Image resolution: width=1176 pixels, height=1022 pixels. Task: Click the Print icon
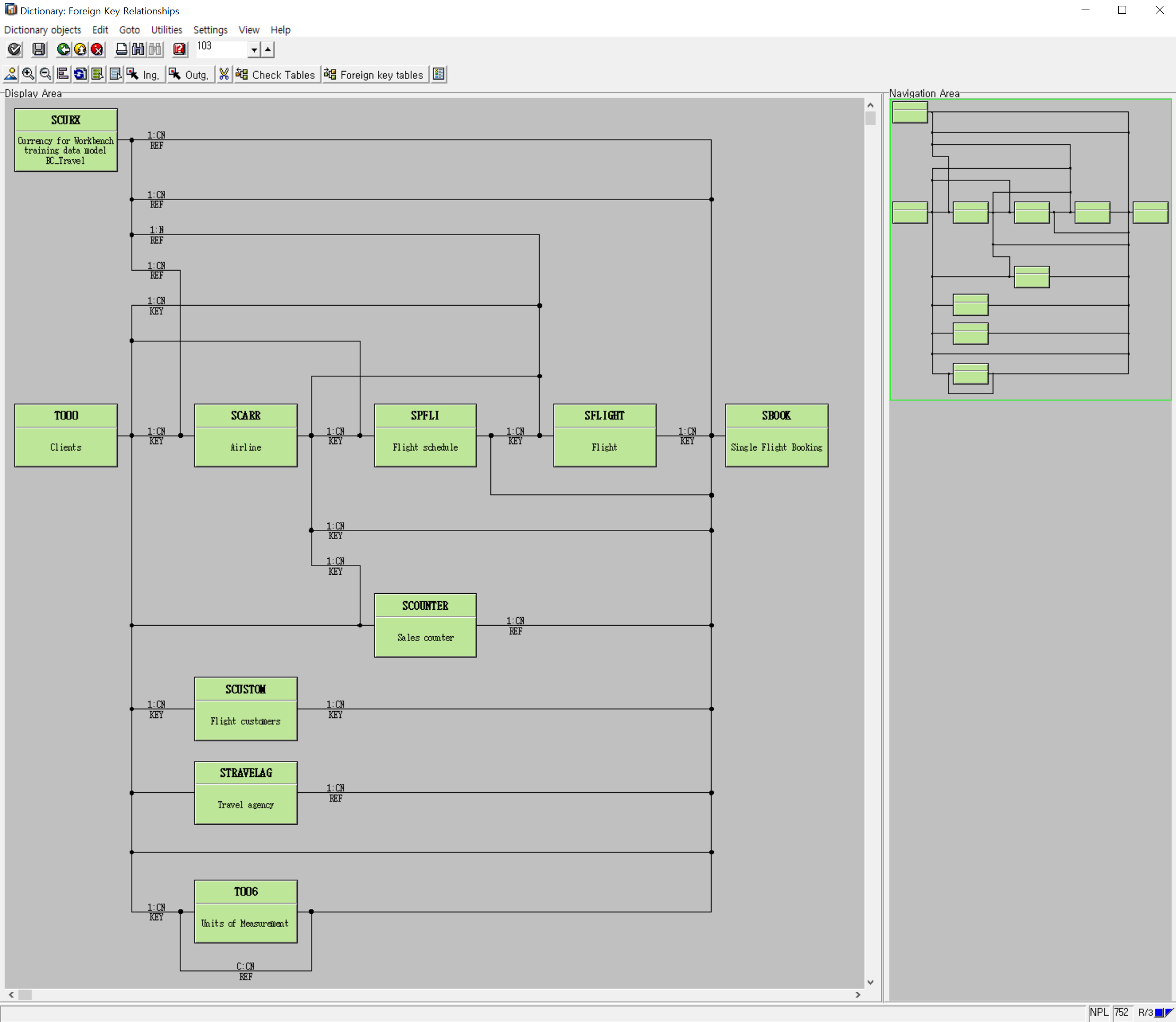(122, 50)
